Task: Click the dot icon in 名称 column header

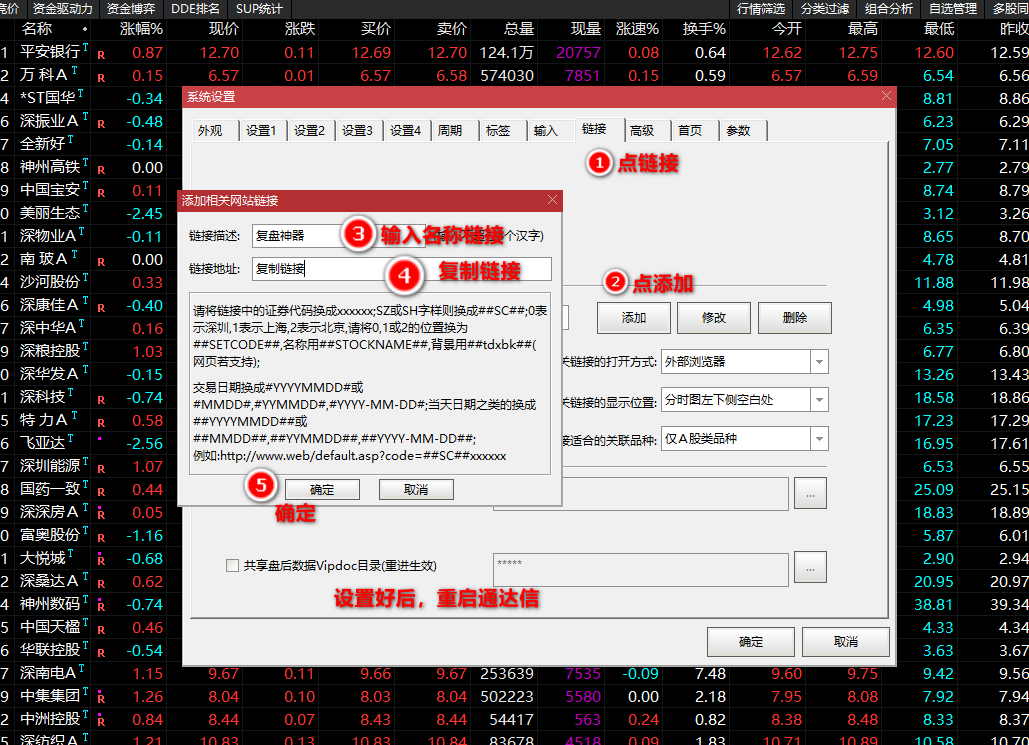Action: [x=84, y=30]
